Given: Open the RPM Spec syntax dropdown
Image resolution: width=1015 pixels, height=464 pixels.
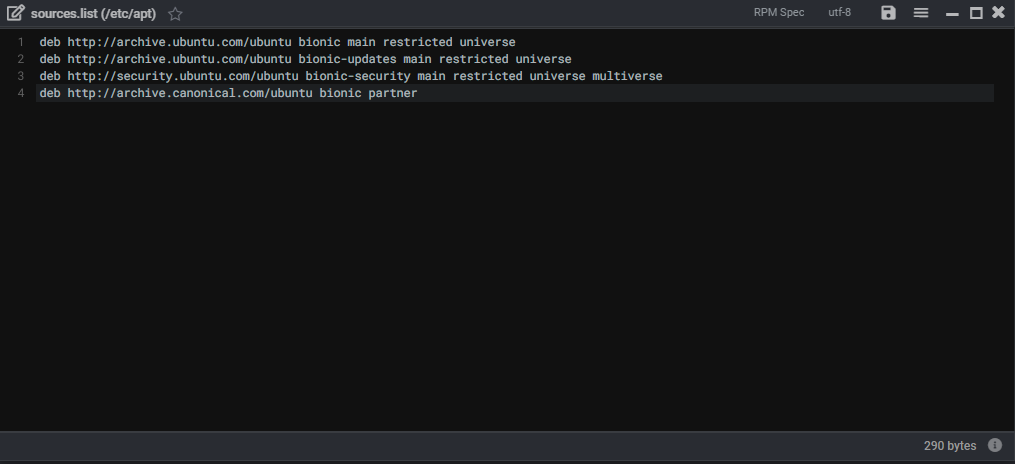Looking at the screenshot, I should 779,13.
